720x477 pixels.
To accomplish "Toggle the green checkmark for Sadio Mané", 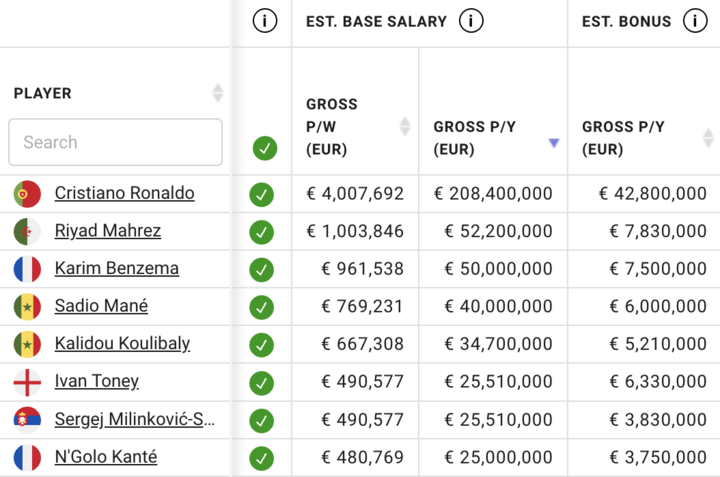I will (x=262, y=306).
